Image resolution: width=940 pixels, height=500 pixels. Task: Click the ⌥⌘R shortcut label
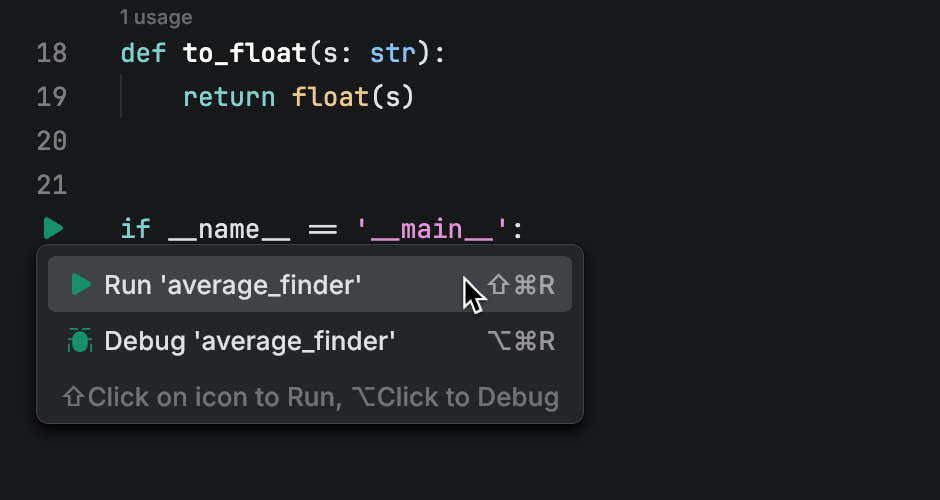[521, 341]
